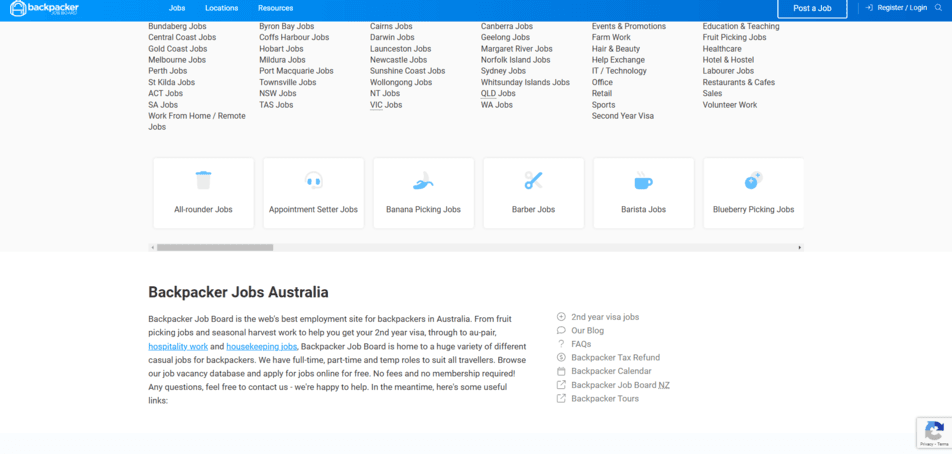
Task: Open Byron Bay Jobs
Action: (x=287, y=27)
